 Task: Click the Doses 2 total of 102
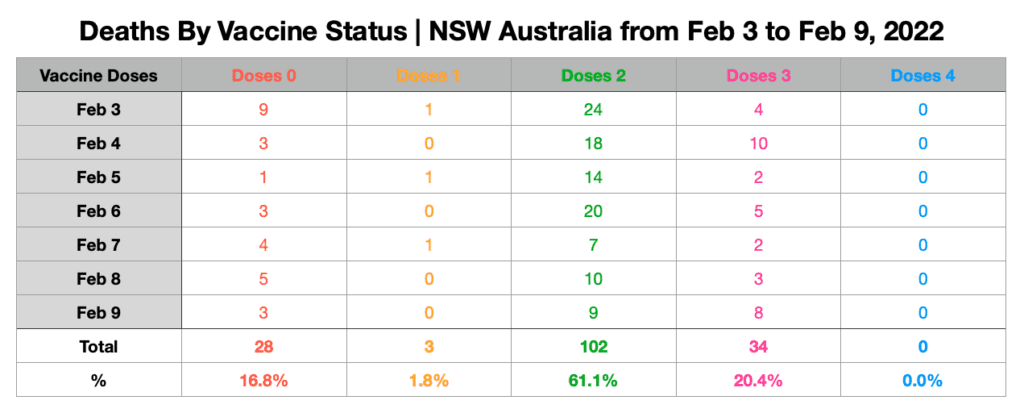pyautogui.click(x=594, y=347)
